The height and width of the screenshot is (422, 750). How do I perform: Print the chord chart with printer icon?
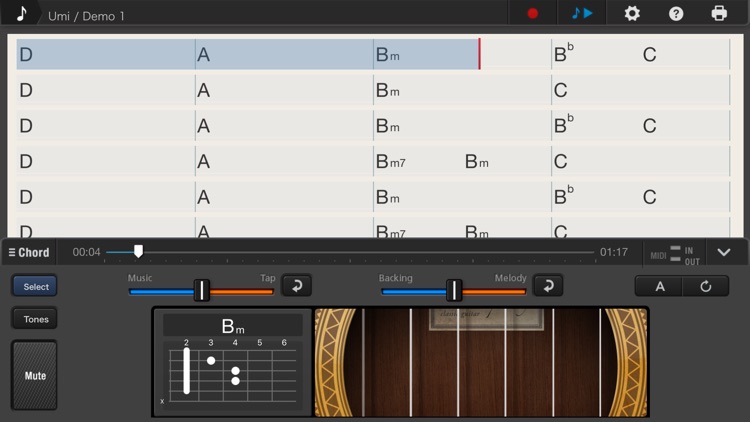(x=719, y=13)
